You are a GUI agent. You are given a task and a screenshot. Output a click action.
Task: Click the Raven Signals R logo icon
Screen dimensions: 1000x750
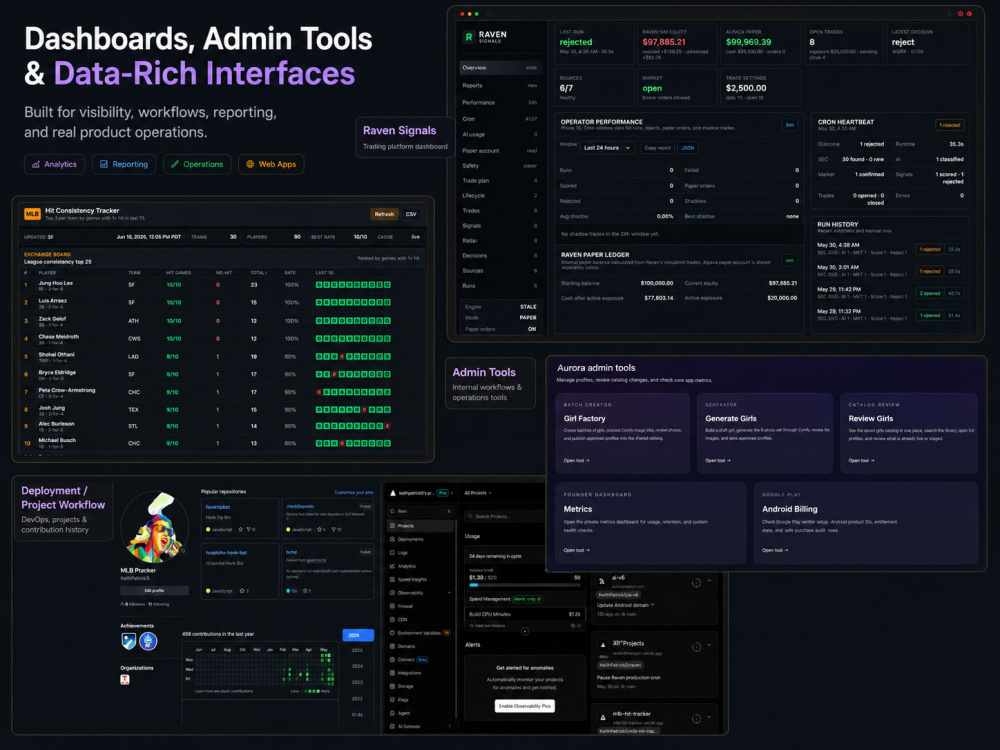click(469, 37)
